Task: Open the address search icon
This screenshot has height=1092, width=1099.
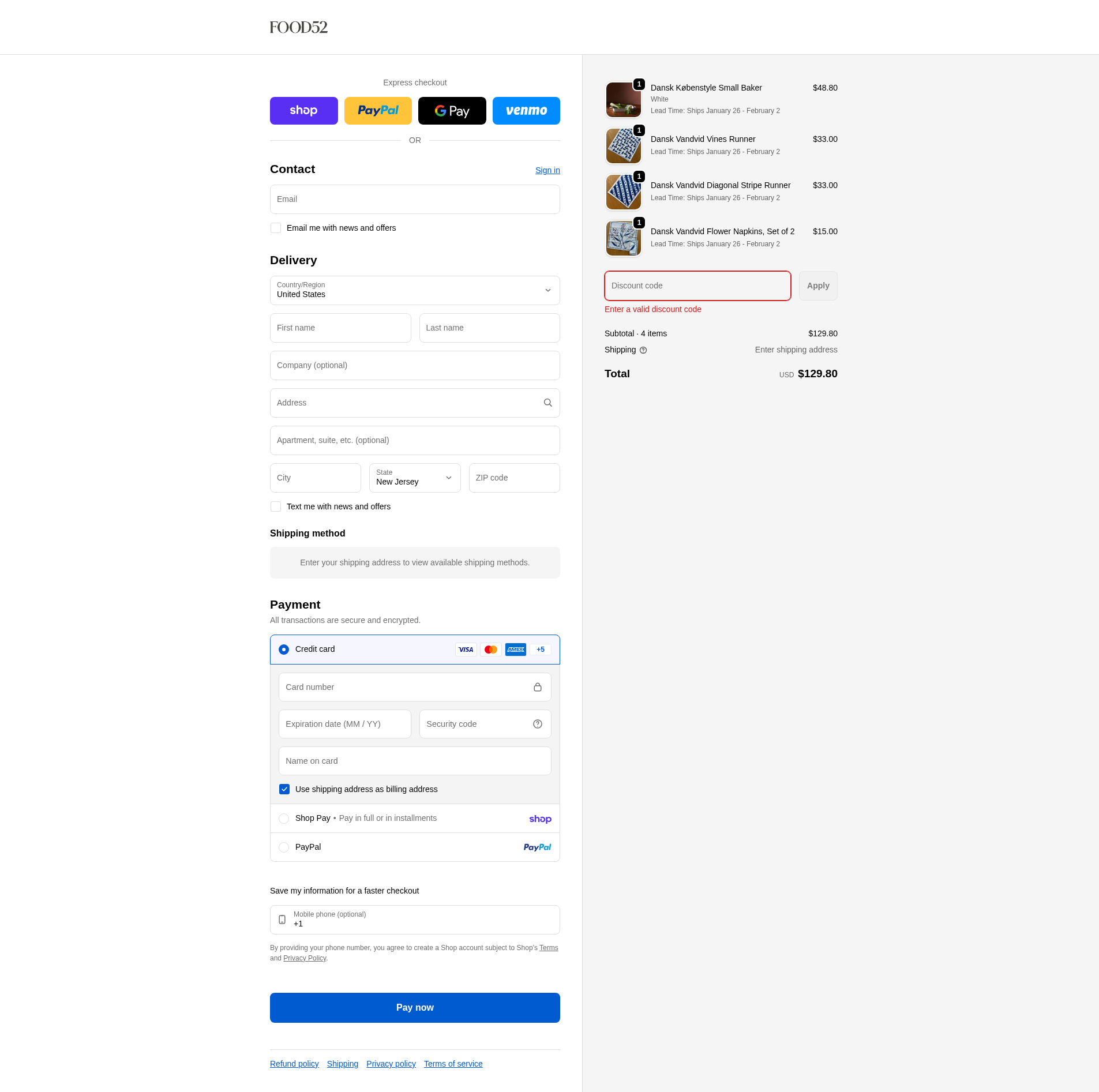Action: coord(547,403)
